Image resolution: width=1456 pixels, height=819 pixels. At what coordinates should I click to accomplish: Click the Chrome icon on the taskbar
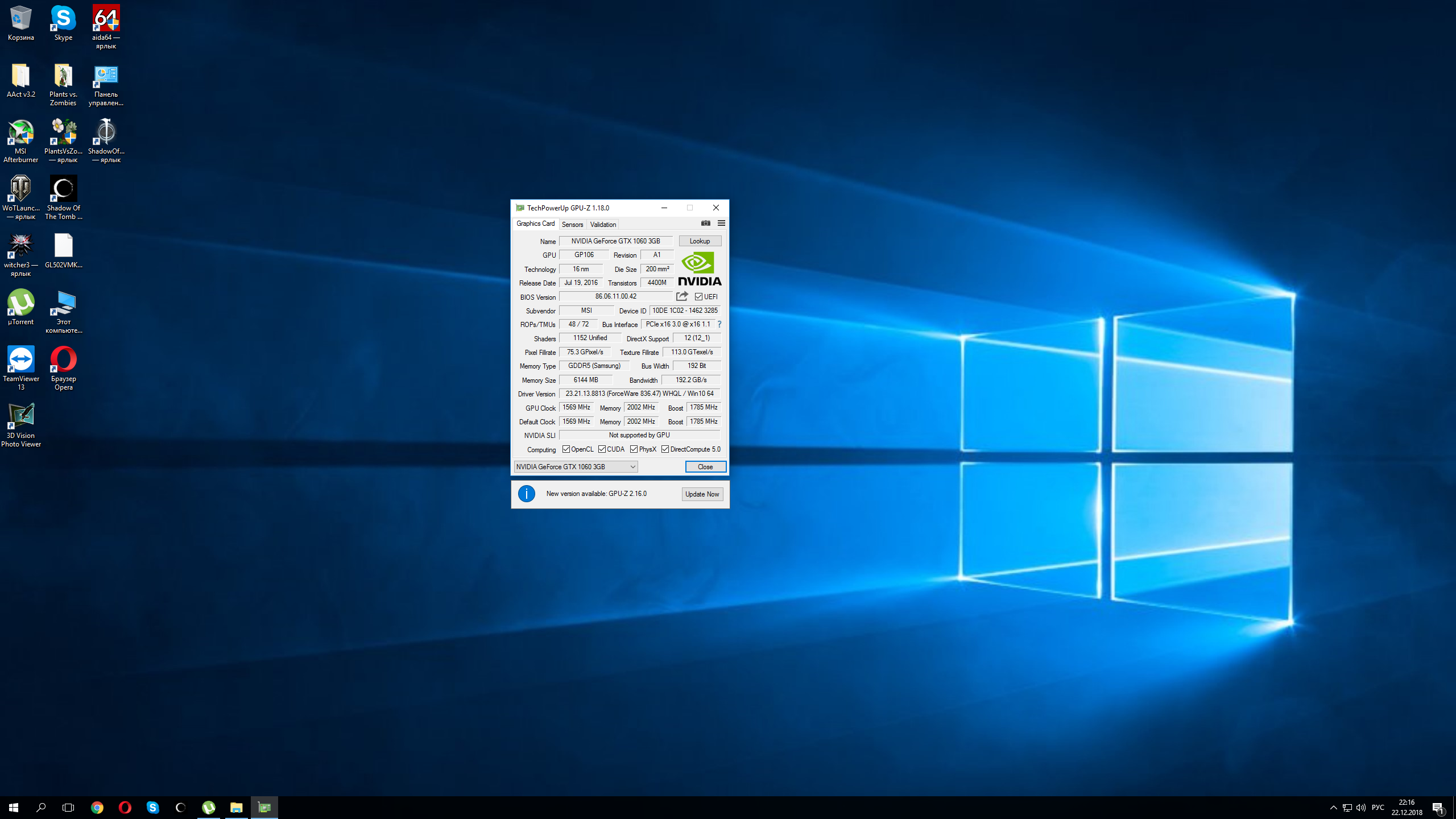coord(97,807)
